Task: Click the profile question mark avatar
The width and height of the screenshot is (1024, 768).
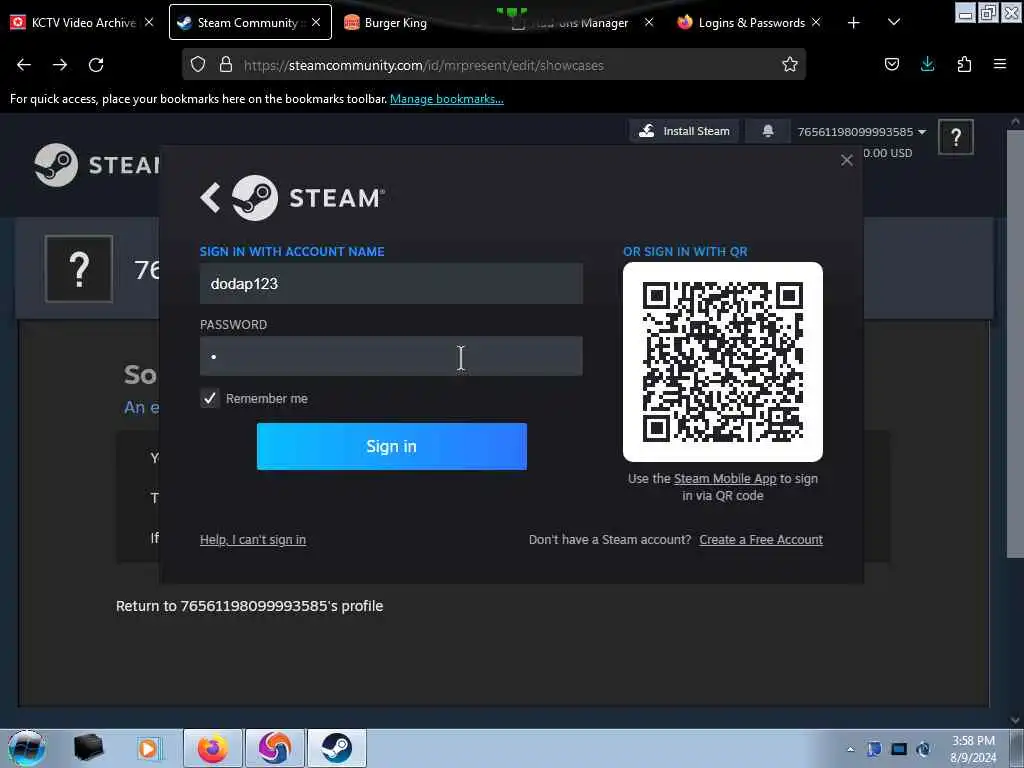Action: (79, 268)
